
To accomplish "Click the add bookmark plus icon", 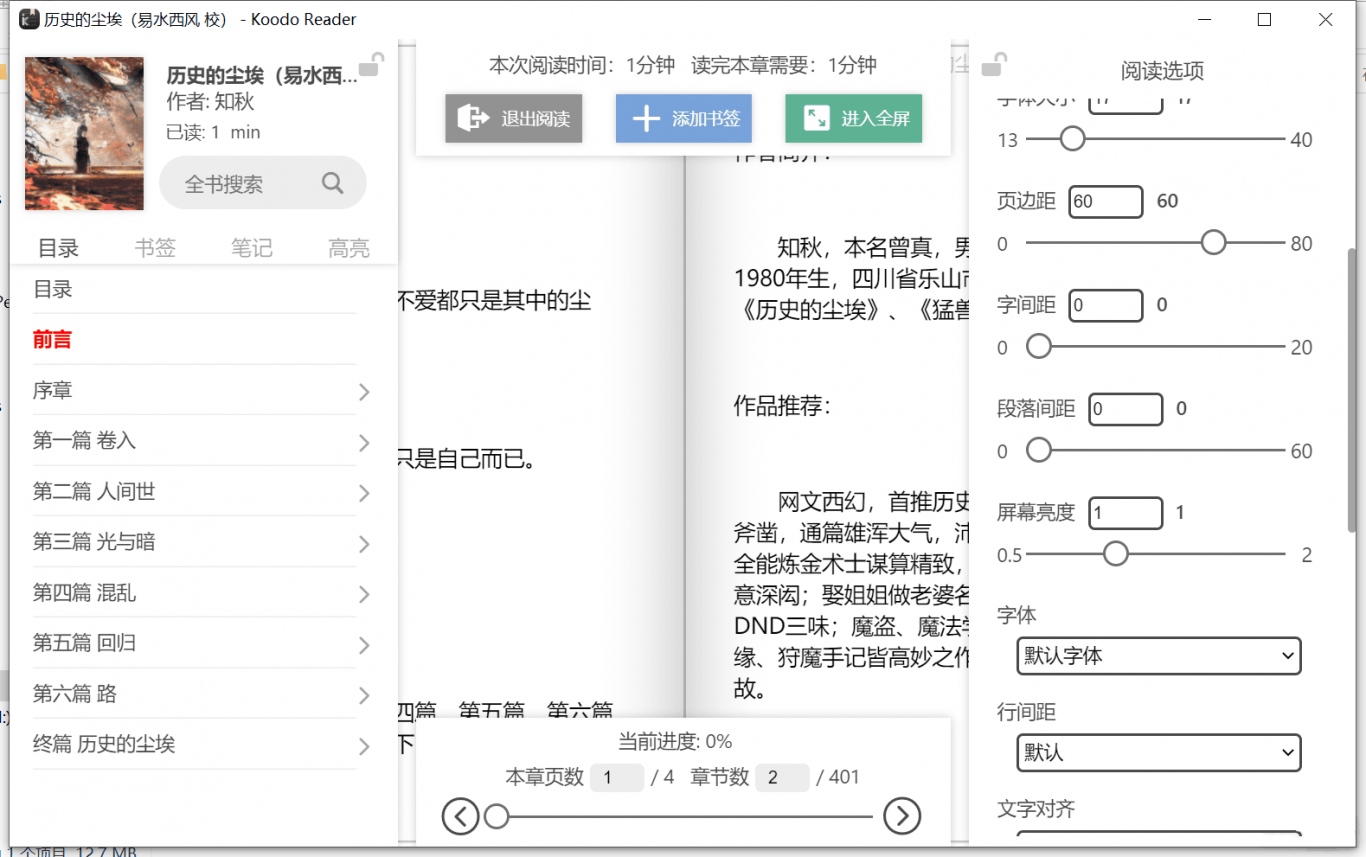I will coord(646,119).
